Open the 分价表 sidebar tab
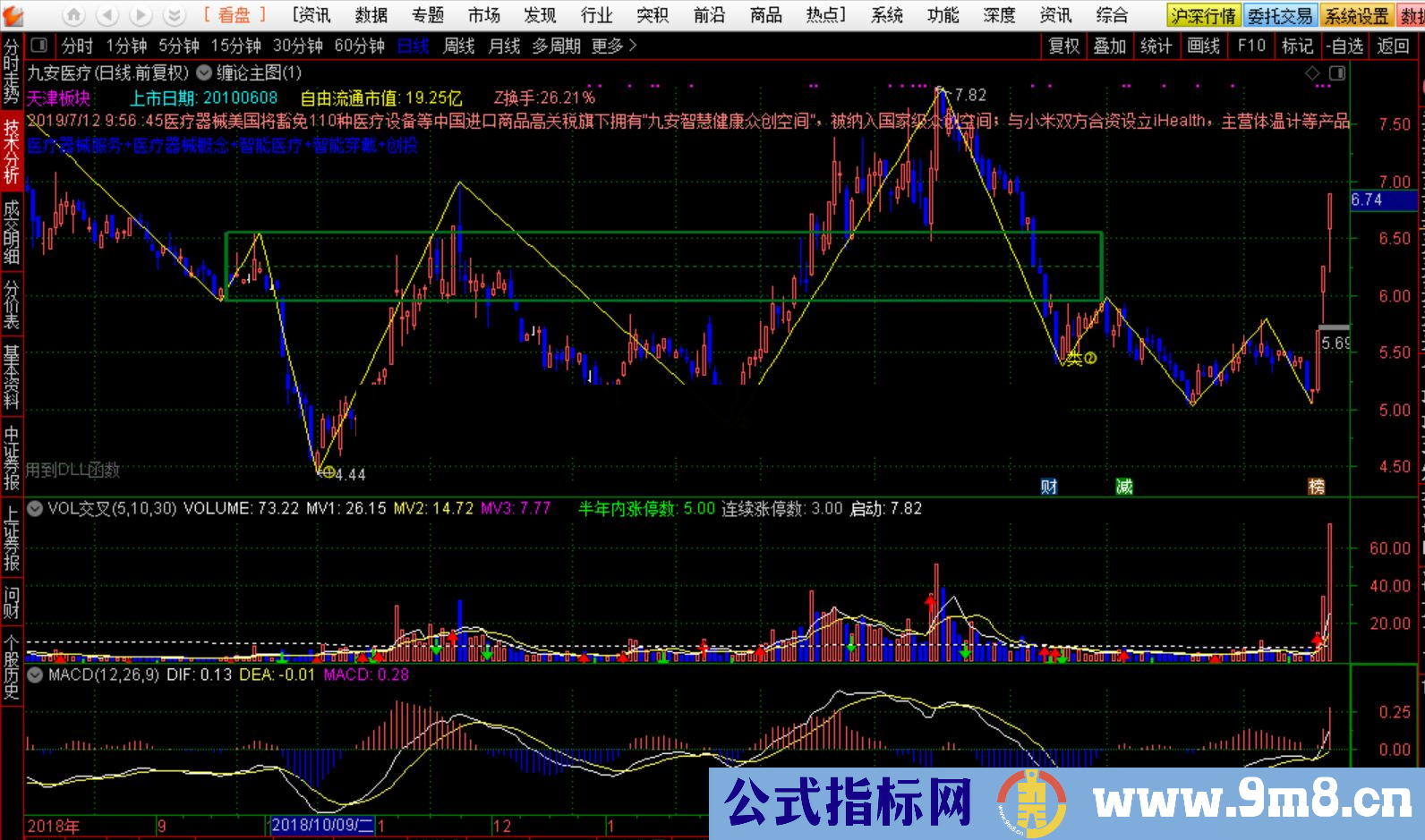Image resolution: width=1425 pixels, height=840 pixels. pyautogui.click(x=11, y=305)
